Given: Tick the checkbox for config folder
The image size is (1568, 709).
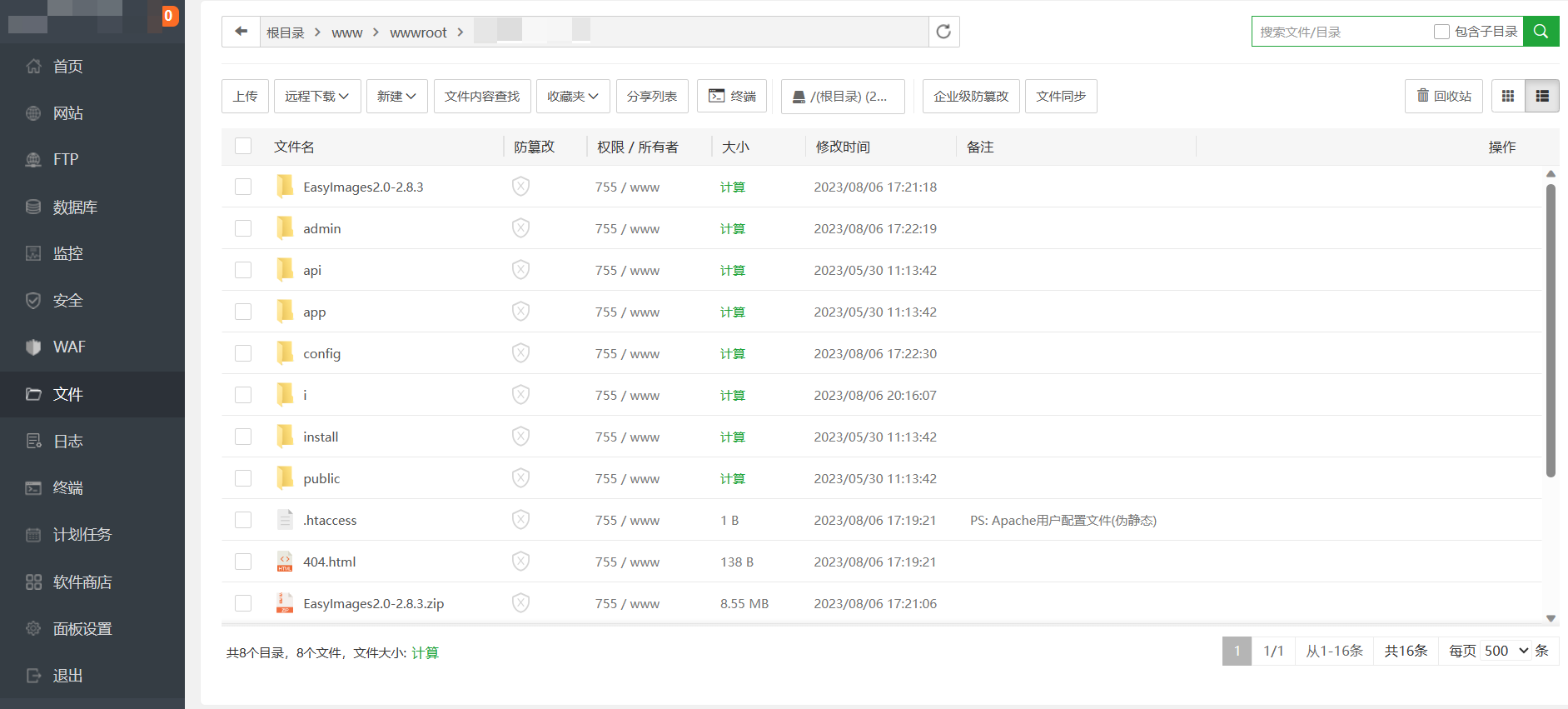Looking at the screenshot, I should tap(243, 353).
